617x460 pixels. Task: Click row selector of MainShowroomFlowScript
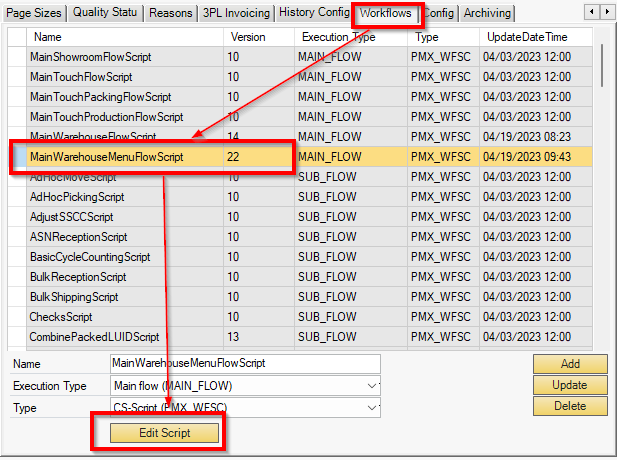coord(17,57)
